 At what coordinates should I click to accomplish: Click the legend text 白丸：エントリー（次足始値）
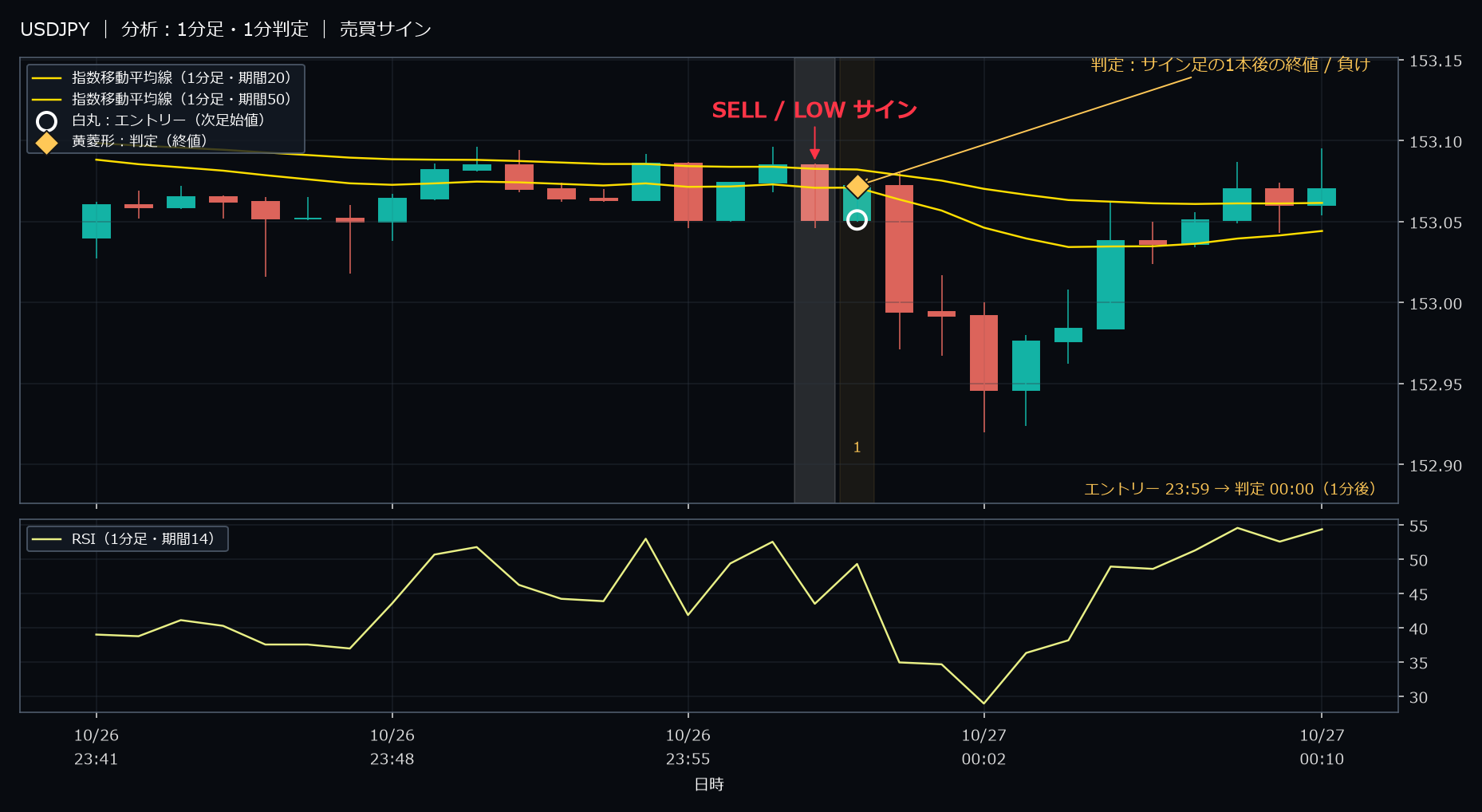[x=168, y=120]
